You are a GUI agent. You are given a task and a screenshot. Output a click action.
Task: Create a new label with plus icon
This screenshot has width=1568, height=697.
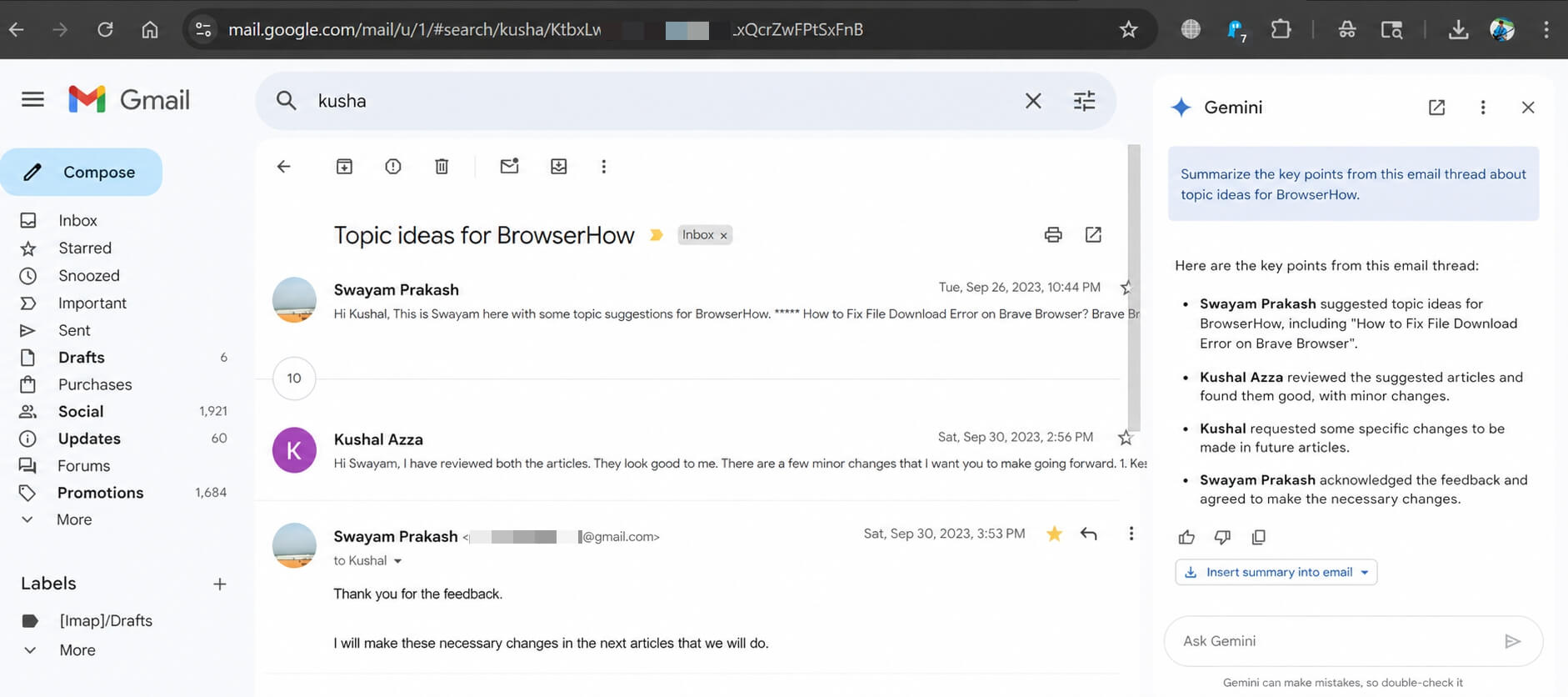(x=220, y=584)
